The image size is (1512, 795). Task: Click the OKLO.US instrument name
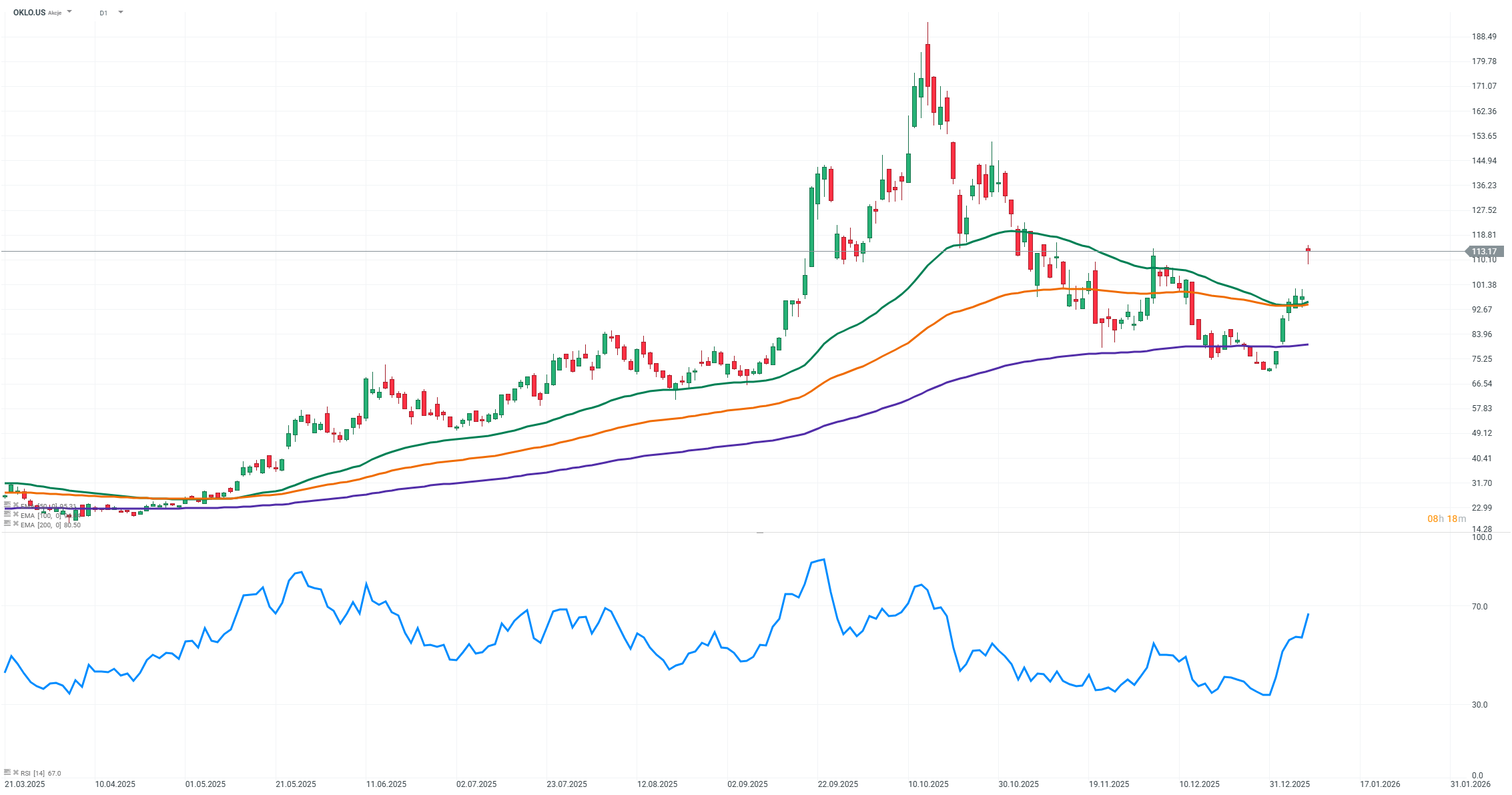(29, 13)
